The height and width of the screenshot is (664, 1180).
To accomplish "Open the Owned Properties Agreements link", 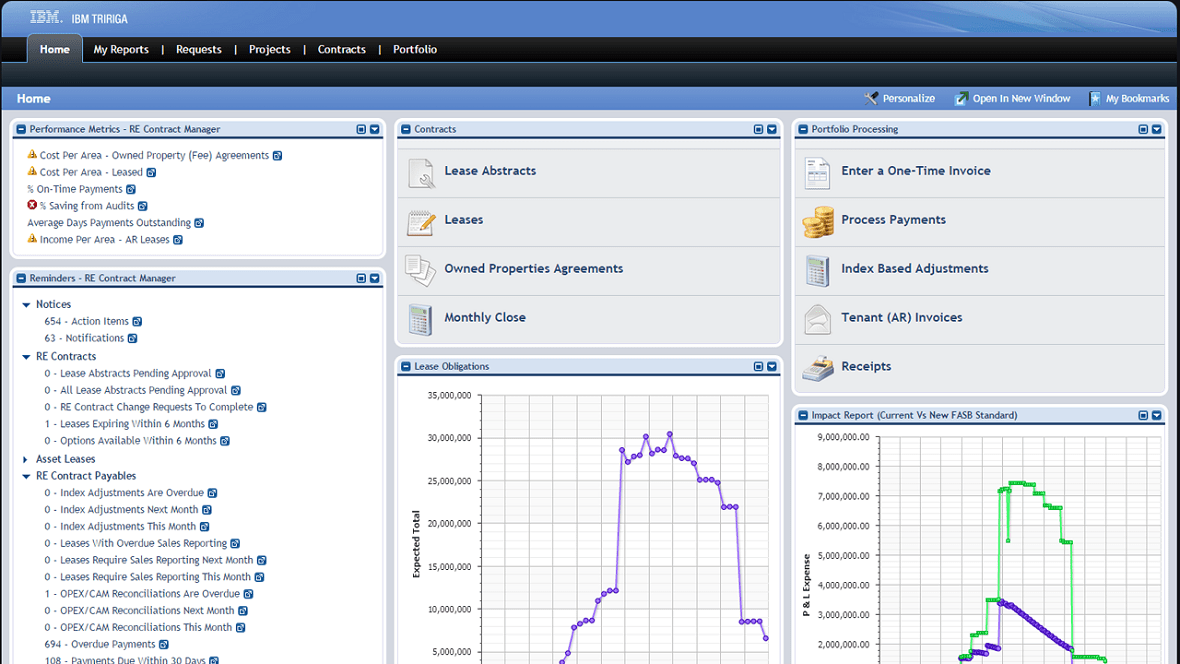I will coord(534,269).
